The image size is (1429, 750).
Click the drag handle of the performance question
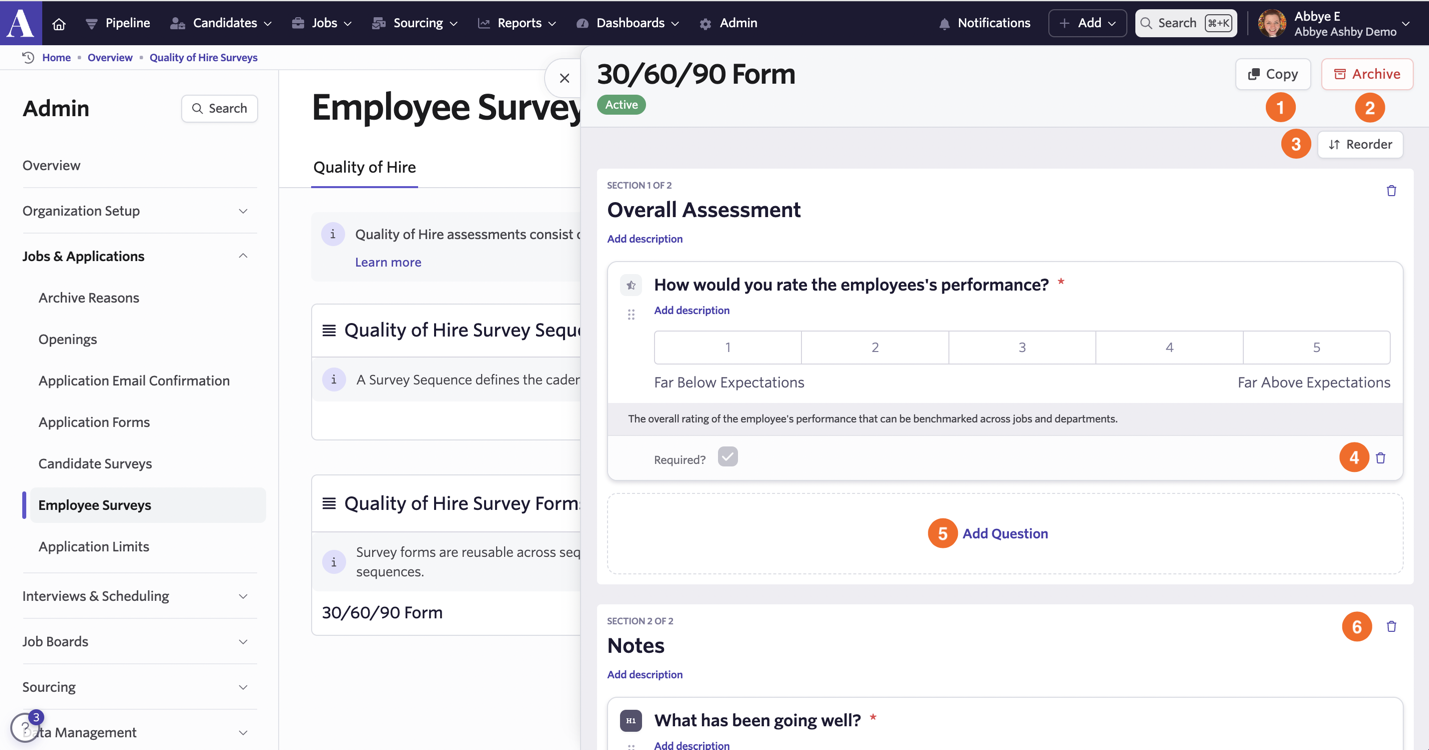[631, 314]
